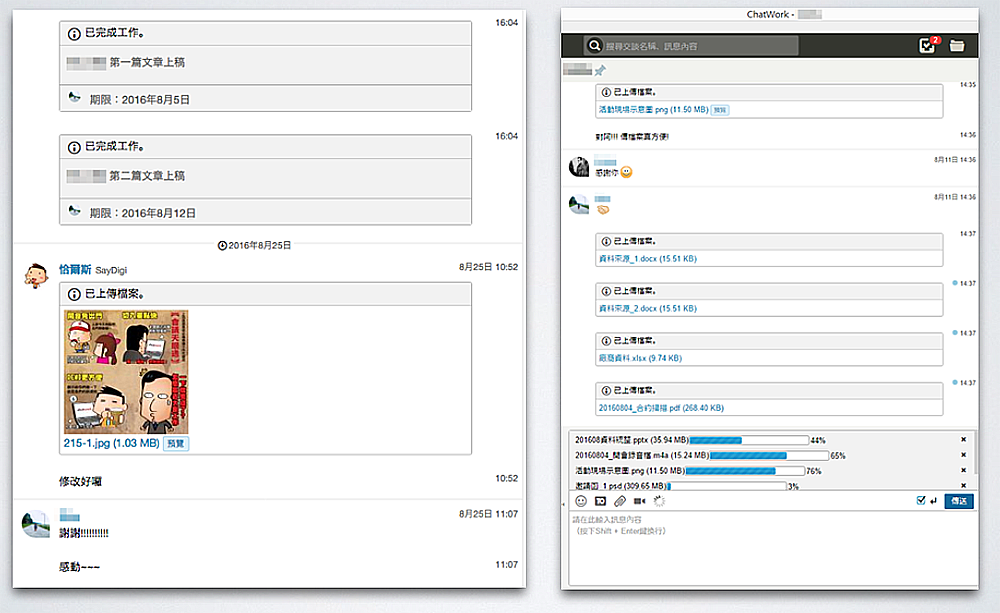
Task: Open the 215-1.jpg file link
Action: click(111, 443)
